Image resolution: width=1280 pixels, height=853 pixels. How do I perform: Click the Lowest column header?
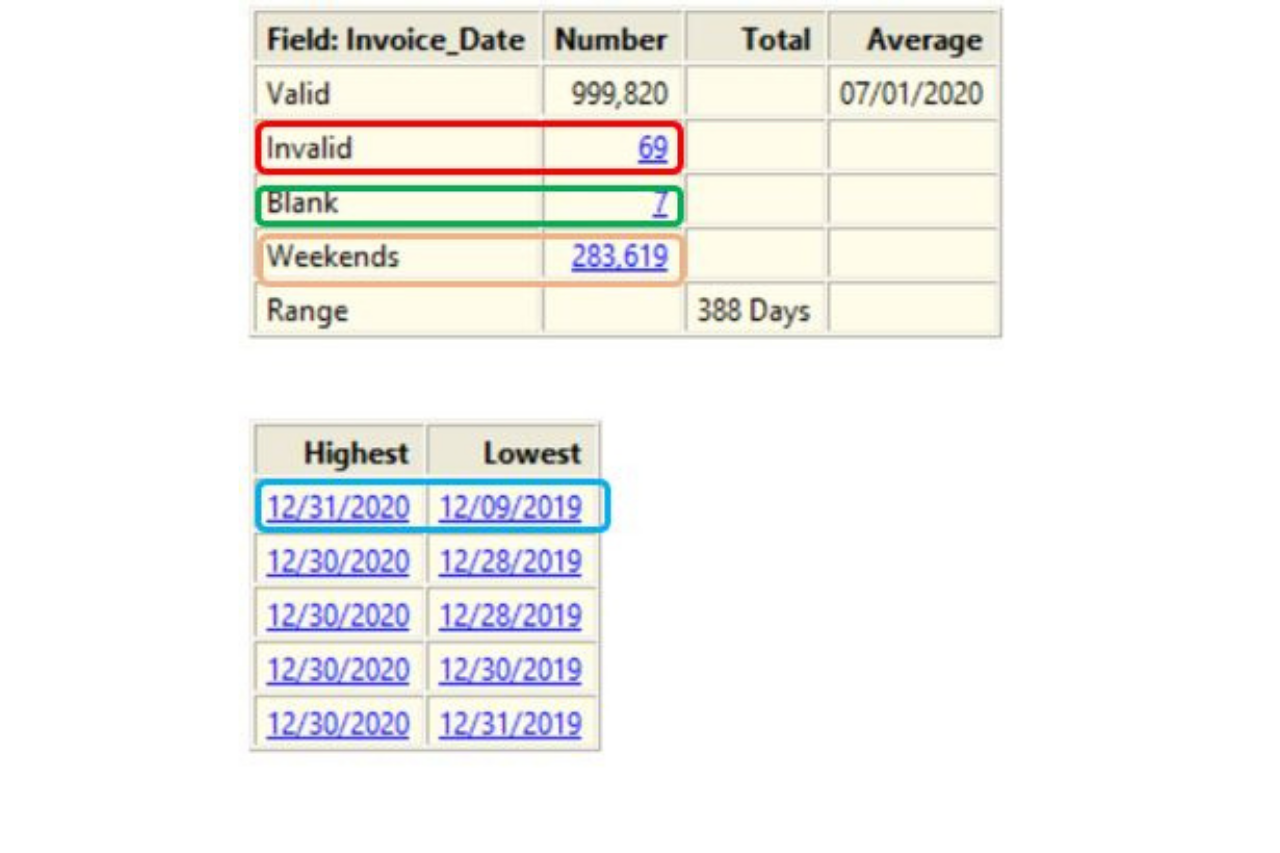[531, 453]
